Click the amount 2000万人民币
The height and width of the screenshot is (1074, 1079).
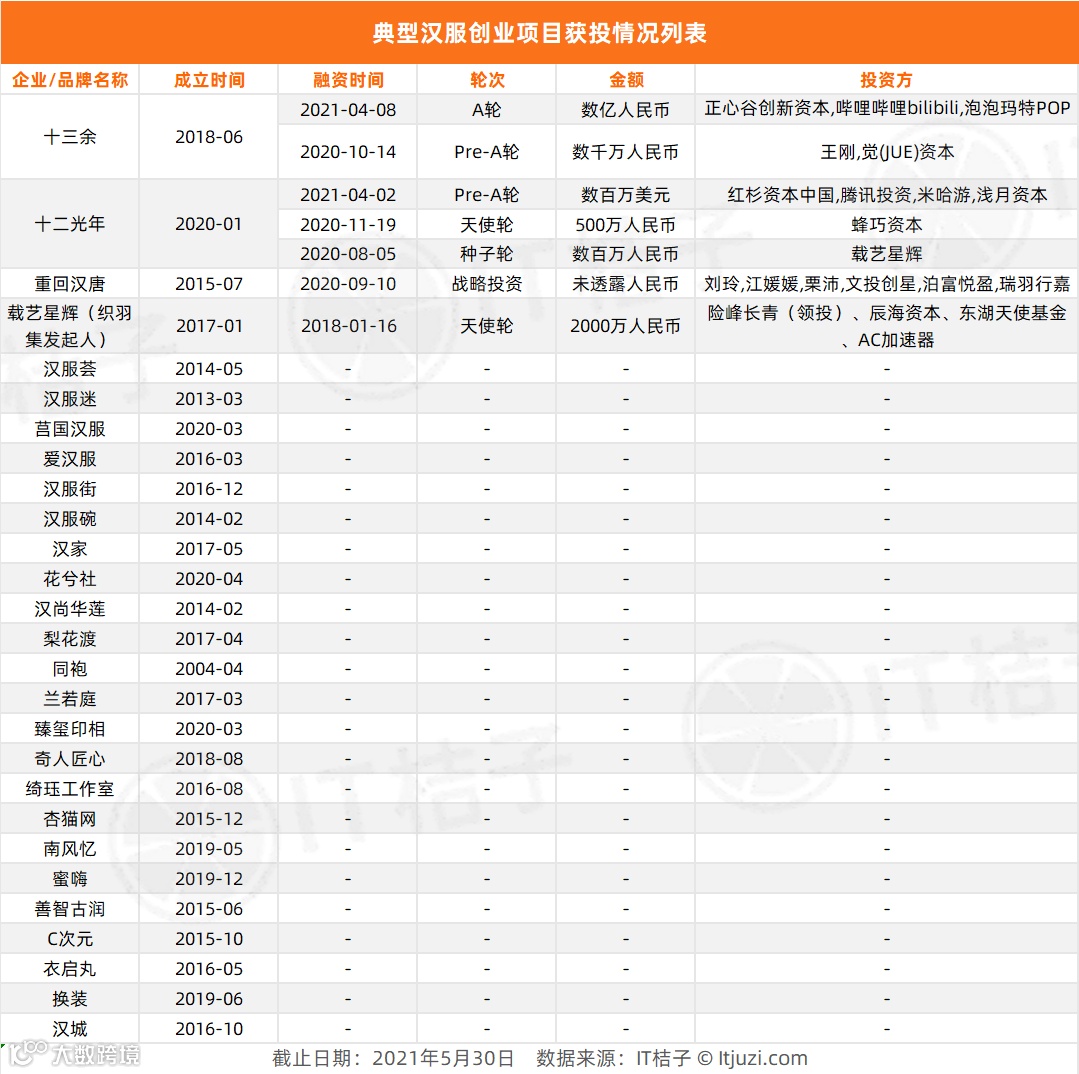click(x=626, y=326)
